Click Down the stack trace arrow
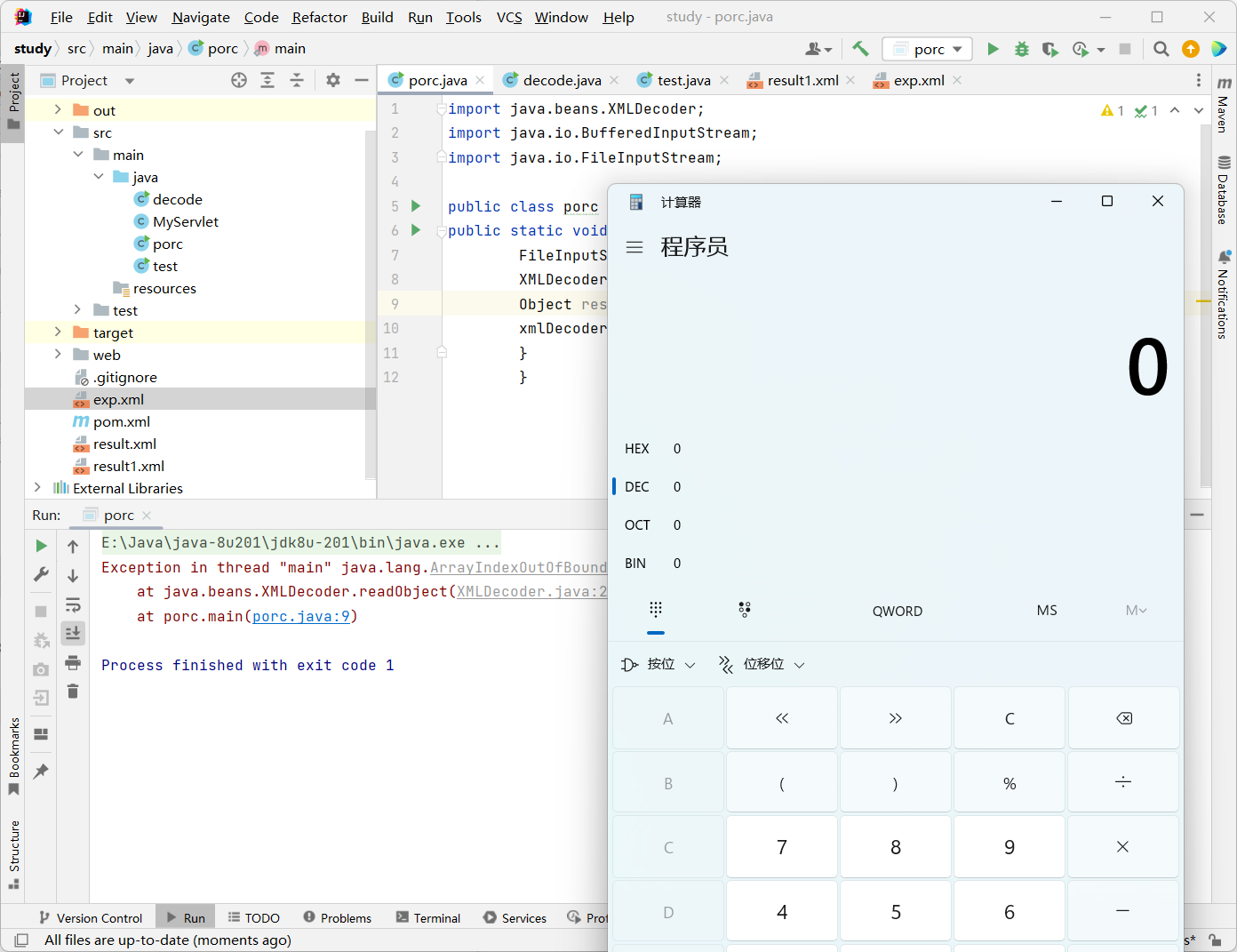 tap(73, 576)
